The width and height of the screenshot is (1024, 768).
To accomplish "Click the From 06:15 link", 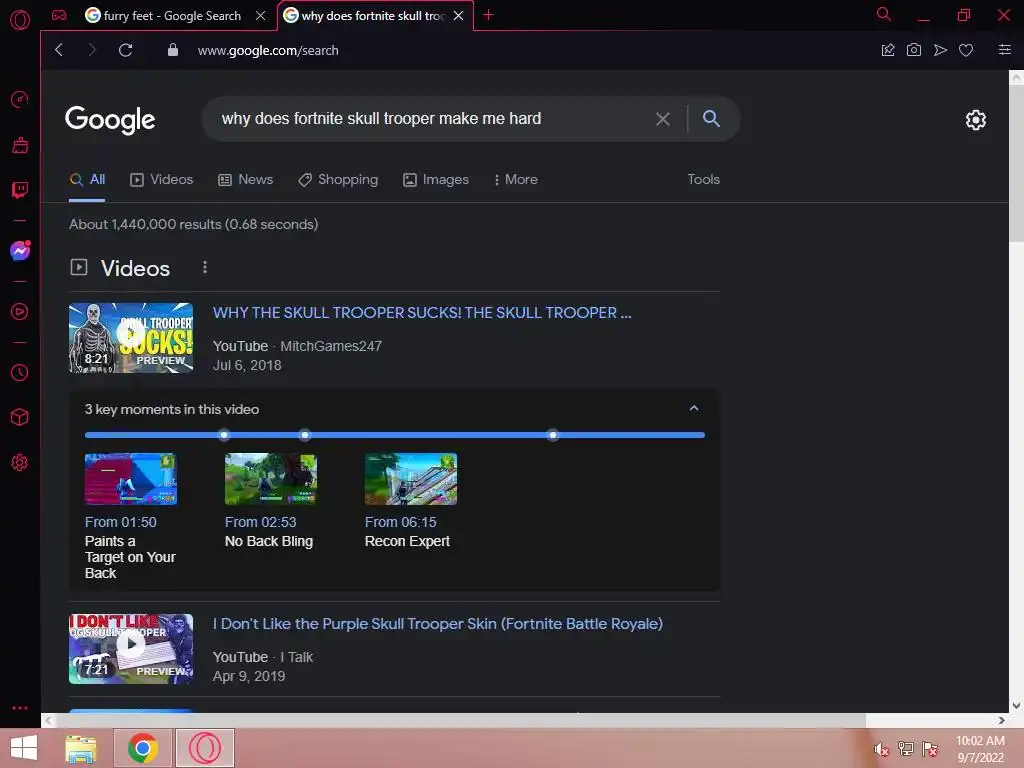I will (400, 522).
